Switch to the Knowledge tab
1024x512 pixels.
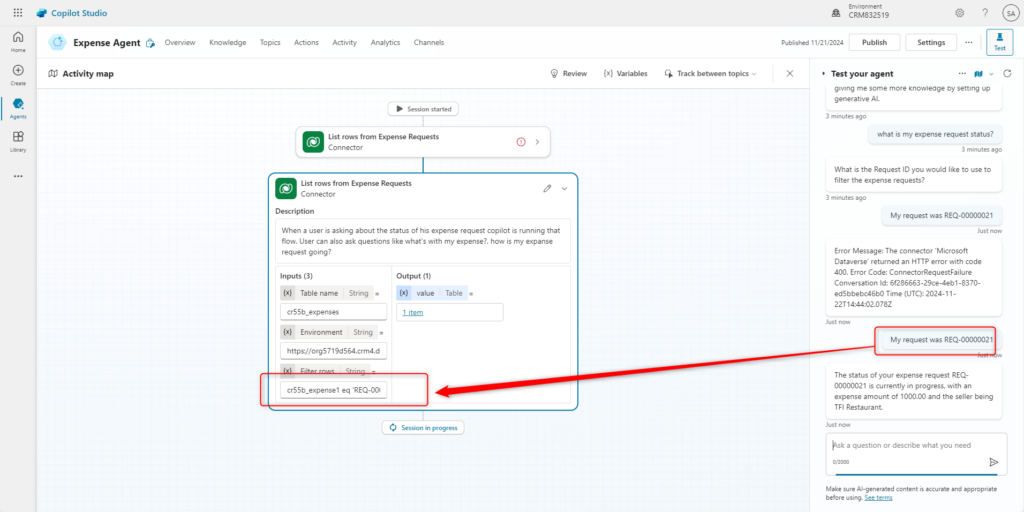(228, 42)
